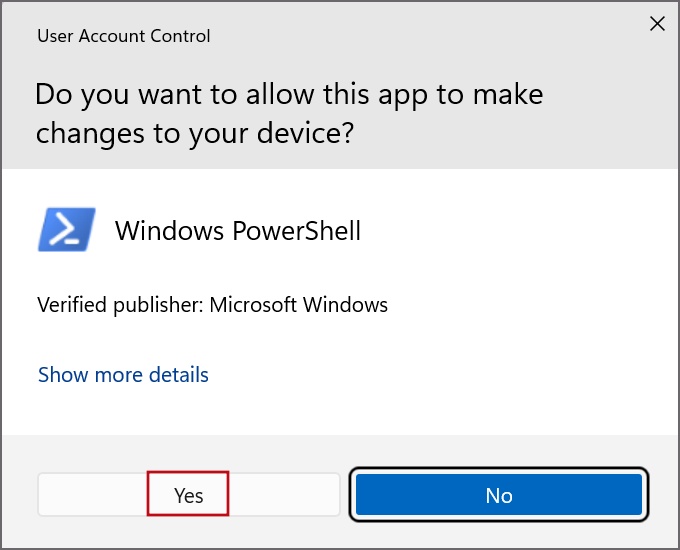680x550 pixels.
Task: Click the User Account Control title
Action: tap(124, 36)
